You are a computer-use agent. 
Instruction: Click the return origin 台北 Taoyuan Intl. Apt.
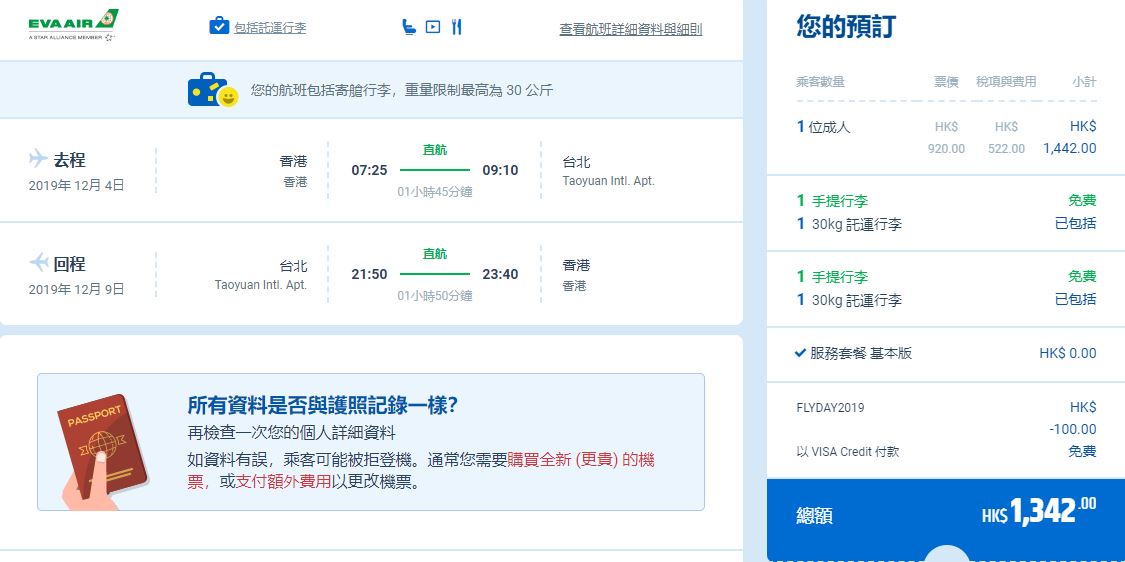[x=260, y=275]
